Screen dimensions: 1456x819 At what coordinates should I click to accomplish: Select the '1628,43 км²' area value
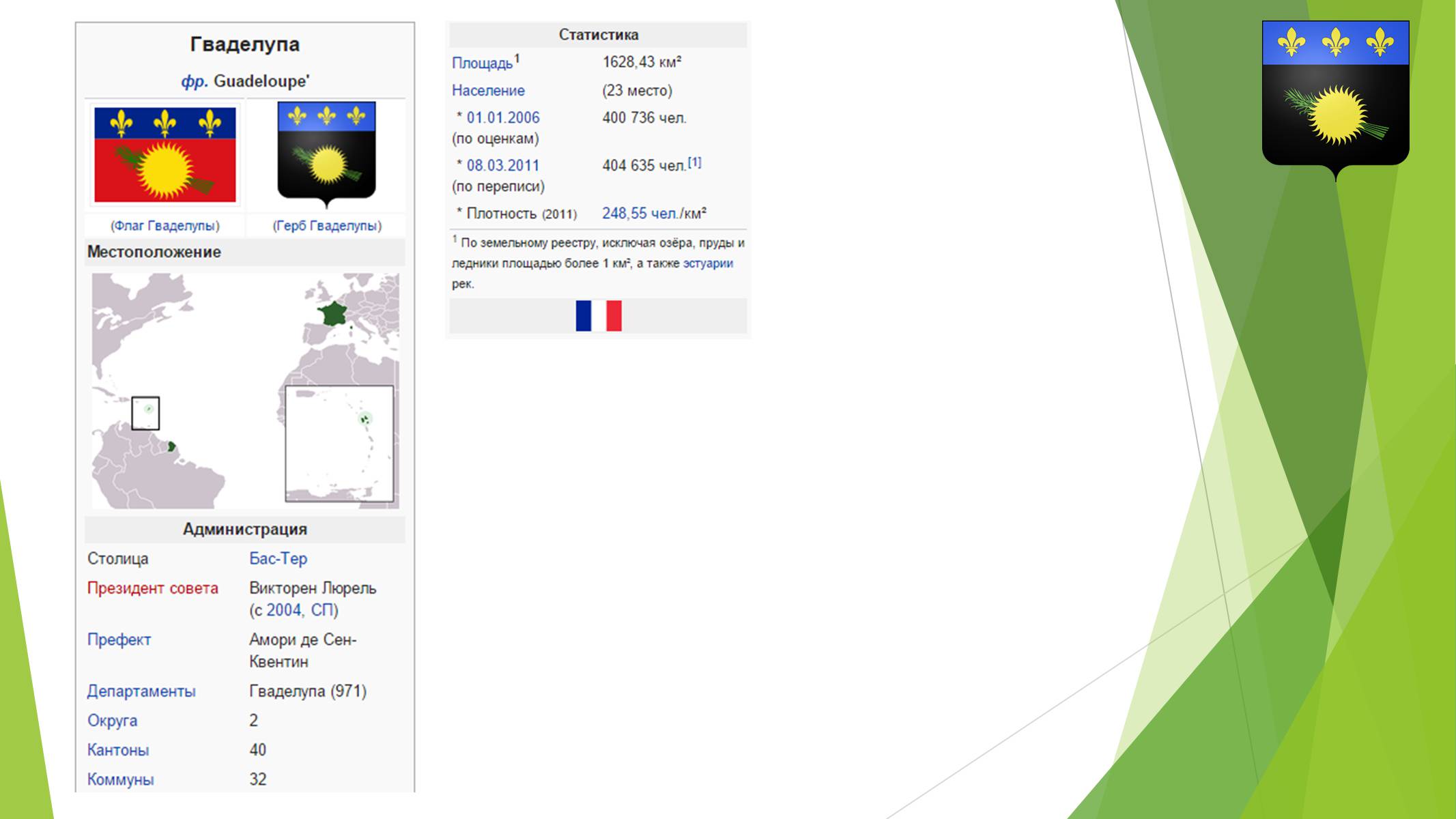coord(642,63)
